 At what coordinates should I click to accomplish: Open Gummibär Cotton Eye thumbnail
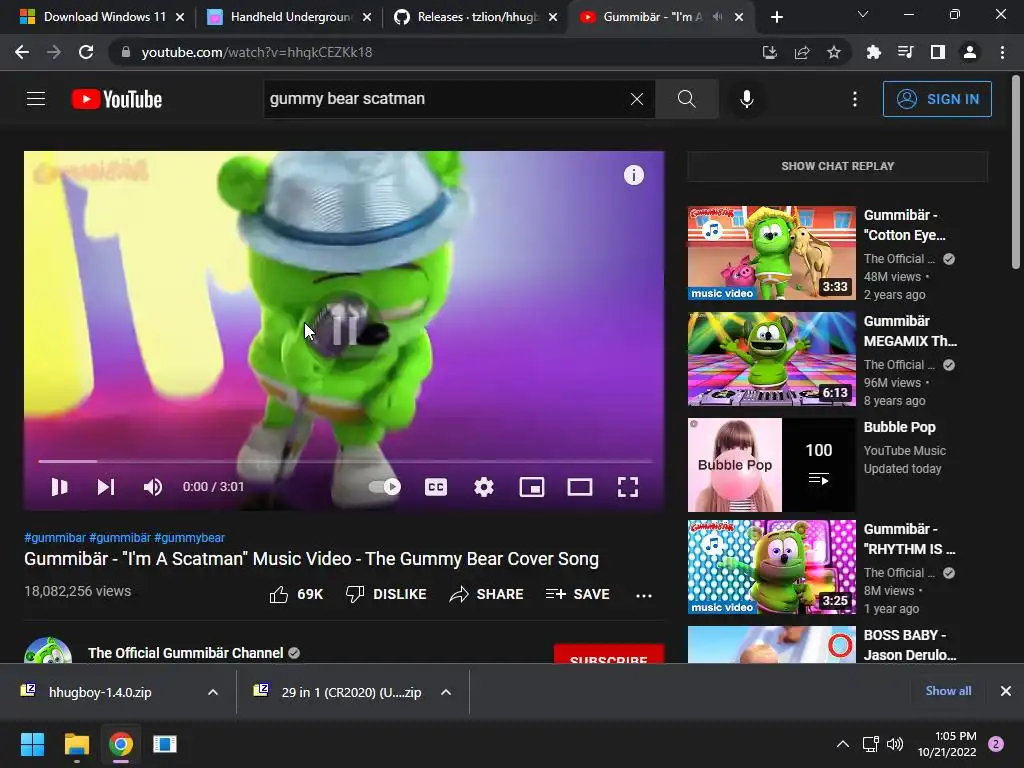point(771,253)
